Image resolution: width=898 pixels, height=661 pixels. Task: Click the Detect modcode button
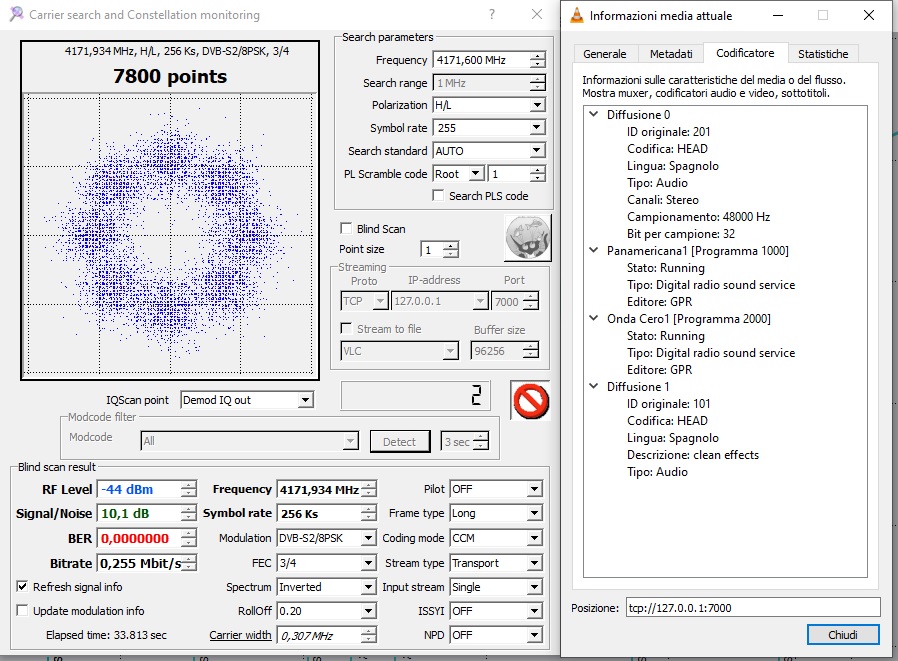[399, 442]
